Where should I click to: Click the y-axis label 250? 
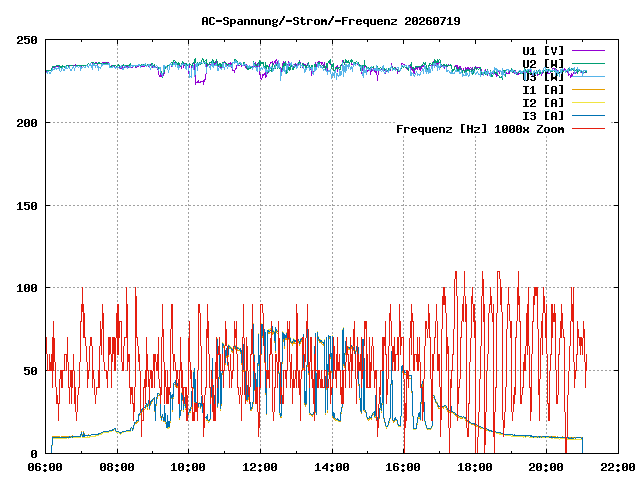pos(27,40)
